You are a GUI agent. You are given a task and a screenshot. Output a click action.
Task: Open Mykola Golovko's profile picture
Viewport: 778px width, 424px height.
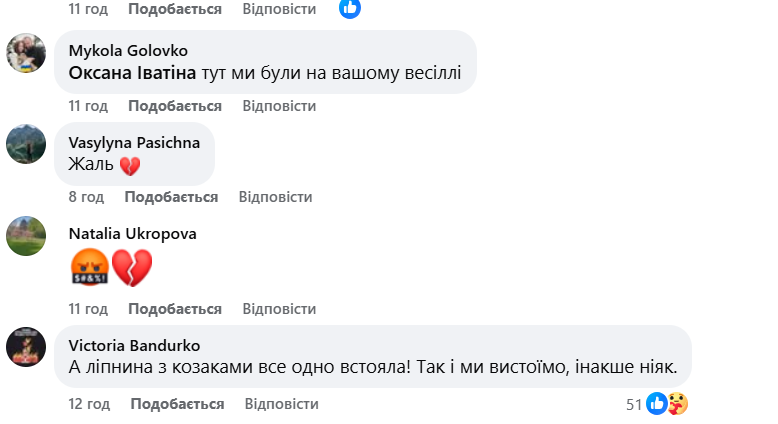[26, 52]
